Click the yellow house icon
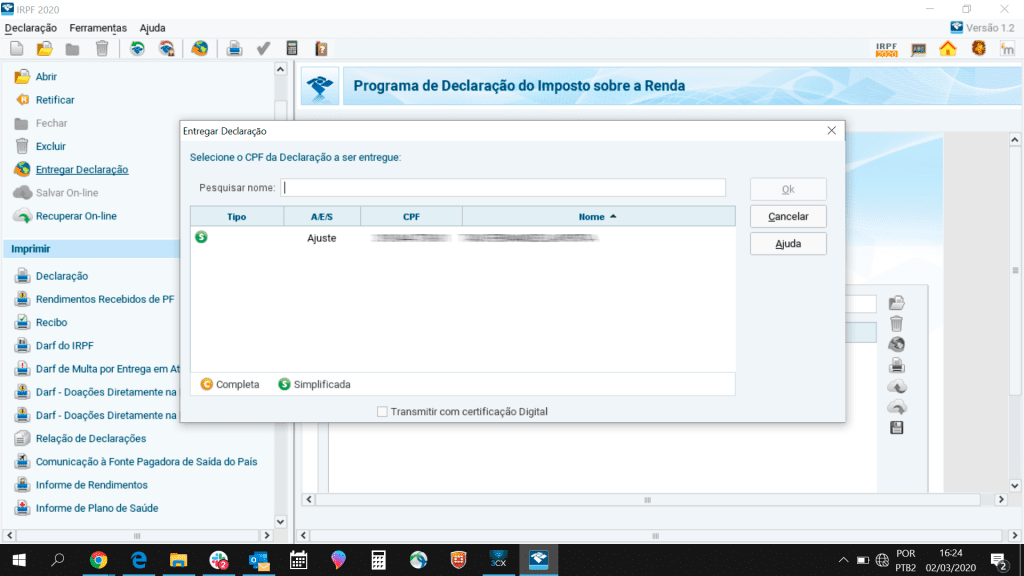The height and width of the screenshot is (576, 1024). point(948,49)
